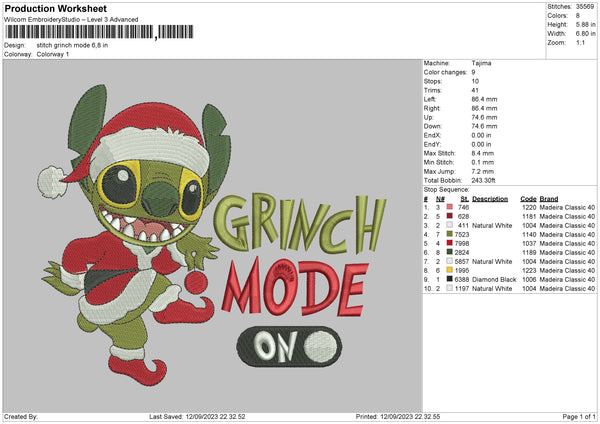Select the 'N#' column header
This screenshot has width=600, height=424.
(x=440, y=199)
